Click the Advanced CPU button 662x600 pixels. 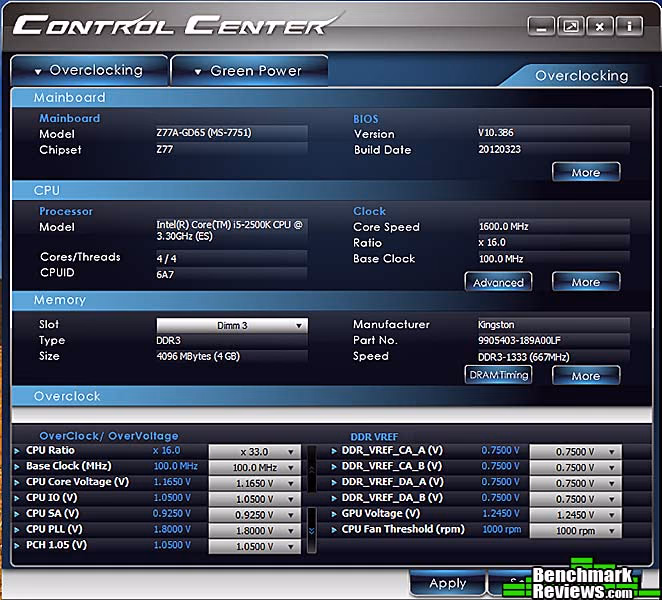498,282
